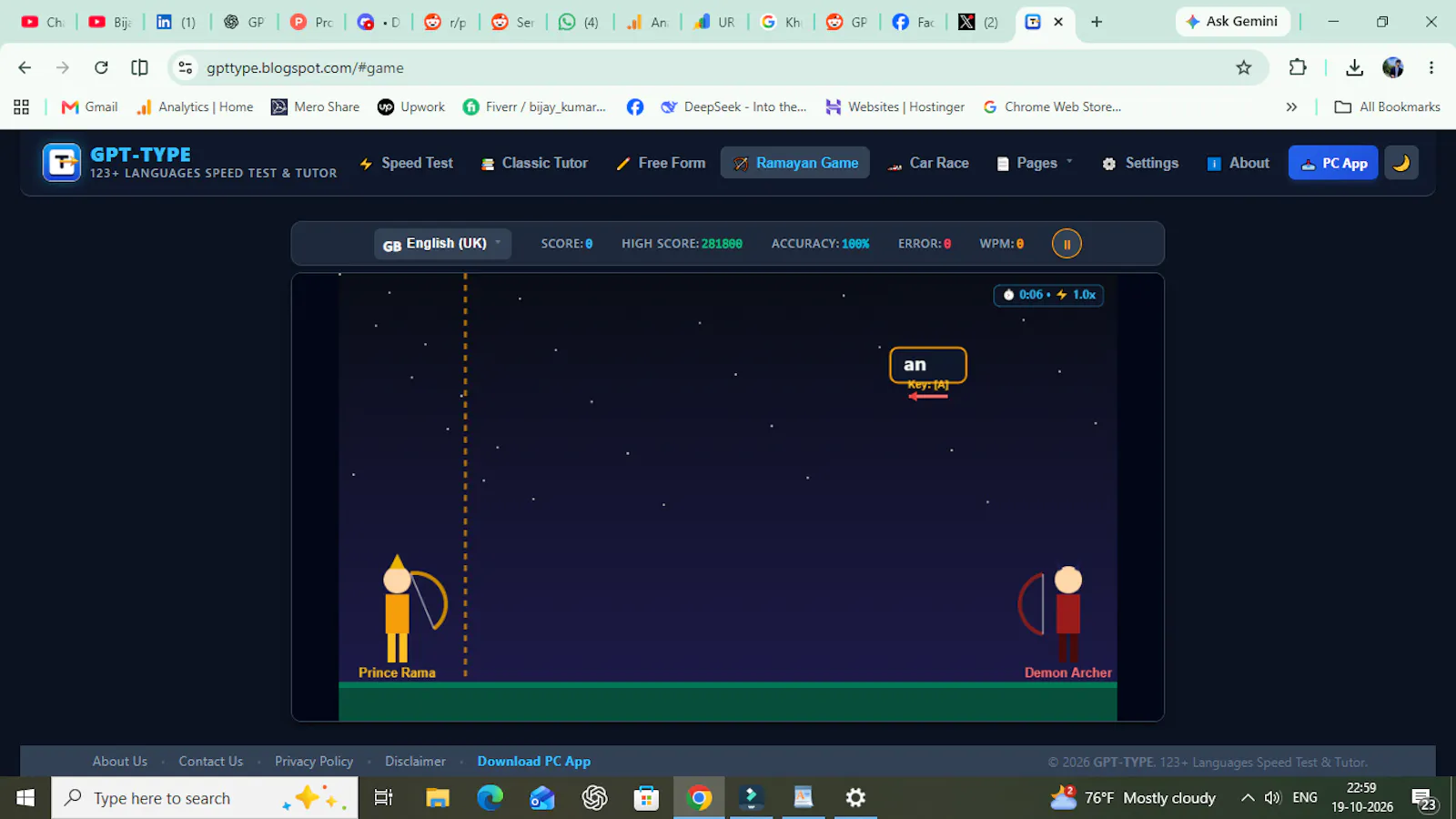Bookmark this page with the star icon
Screen dimensions: 1456x819
pos(1244,67)
